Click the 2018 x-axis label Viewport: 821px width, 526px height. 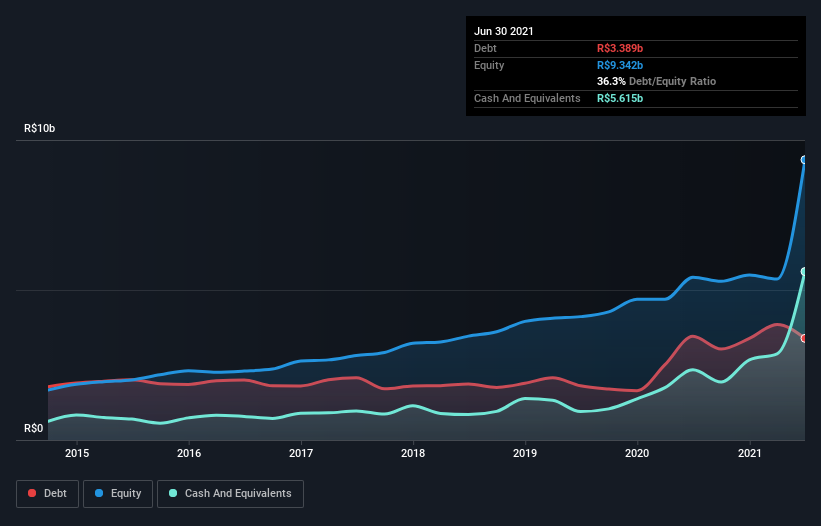tap(413, 453)
